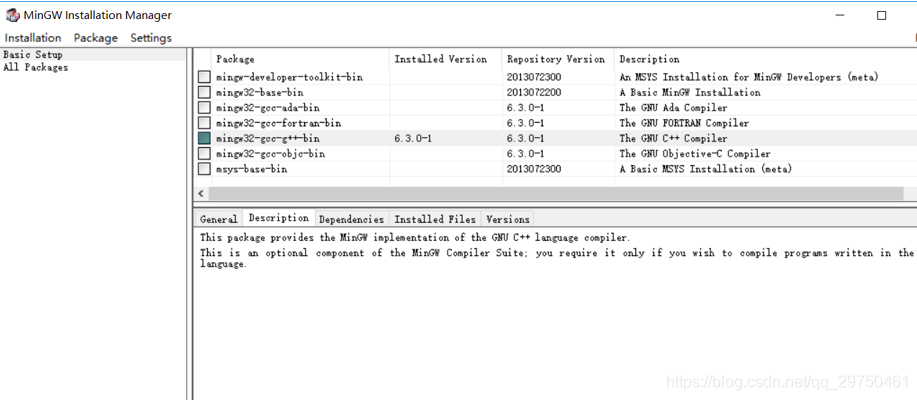Mark the mingw-developer-toolkit-bin checkbox

204,77
